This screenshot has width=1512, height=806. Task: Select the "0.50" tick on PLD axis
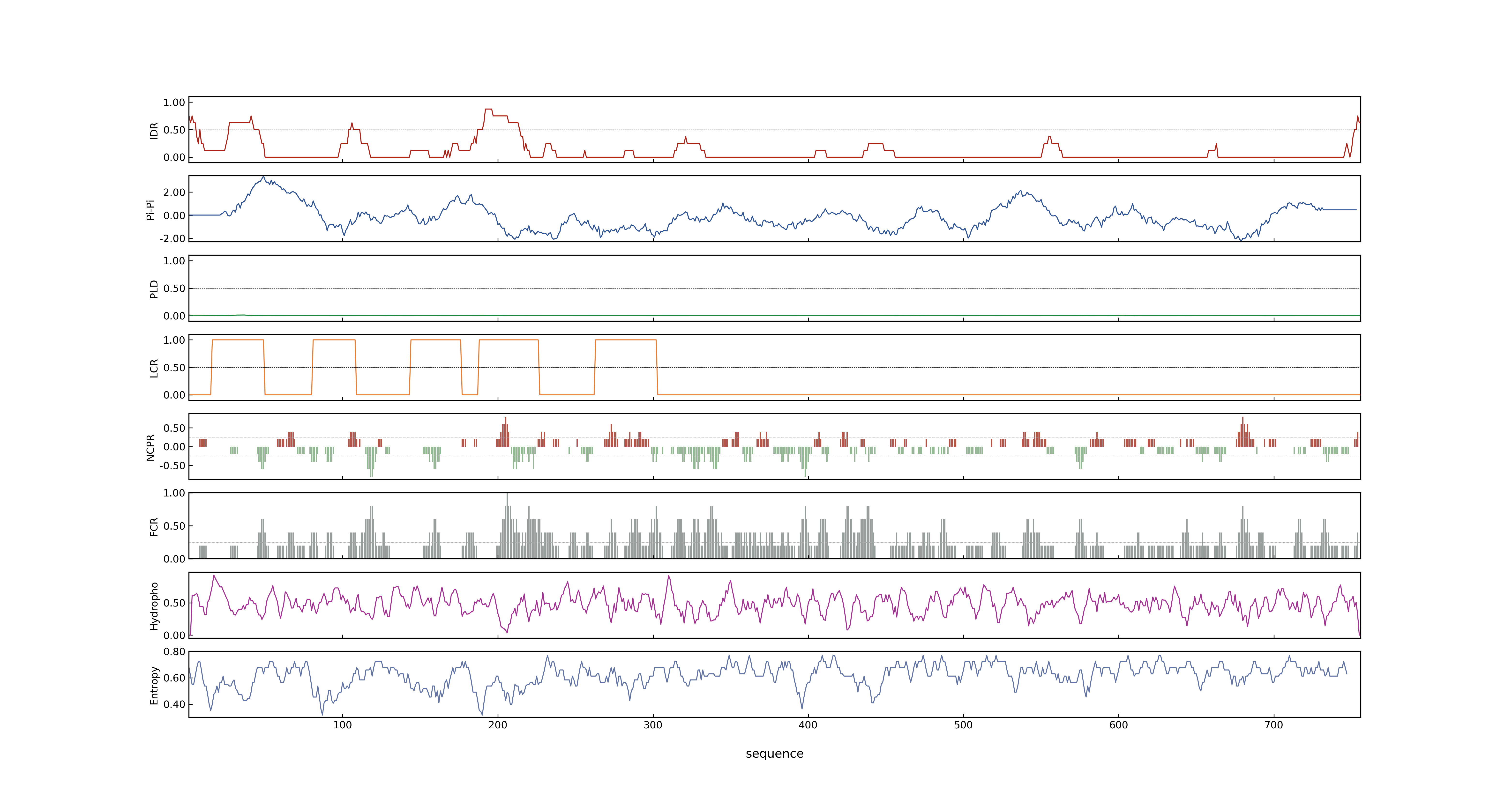pyautogui.click(x=174, y=288)
